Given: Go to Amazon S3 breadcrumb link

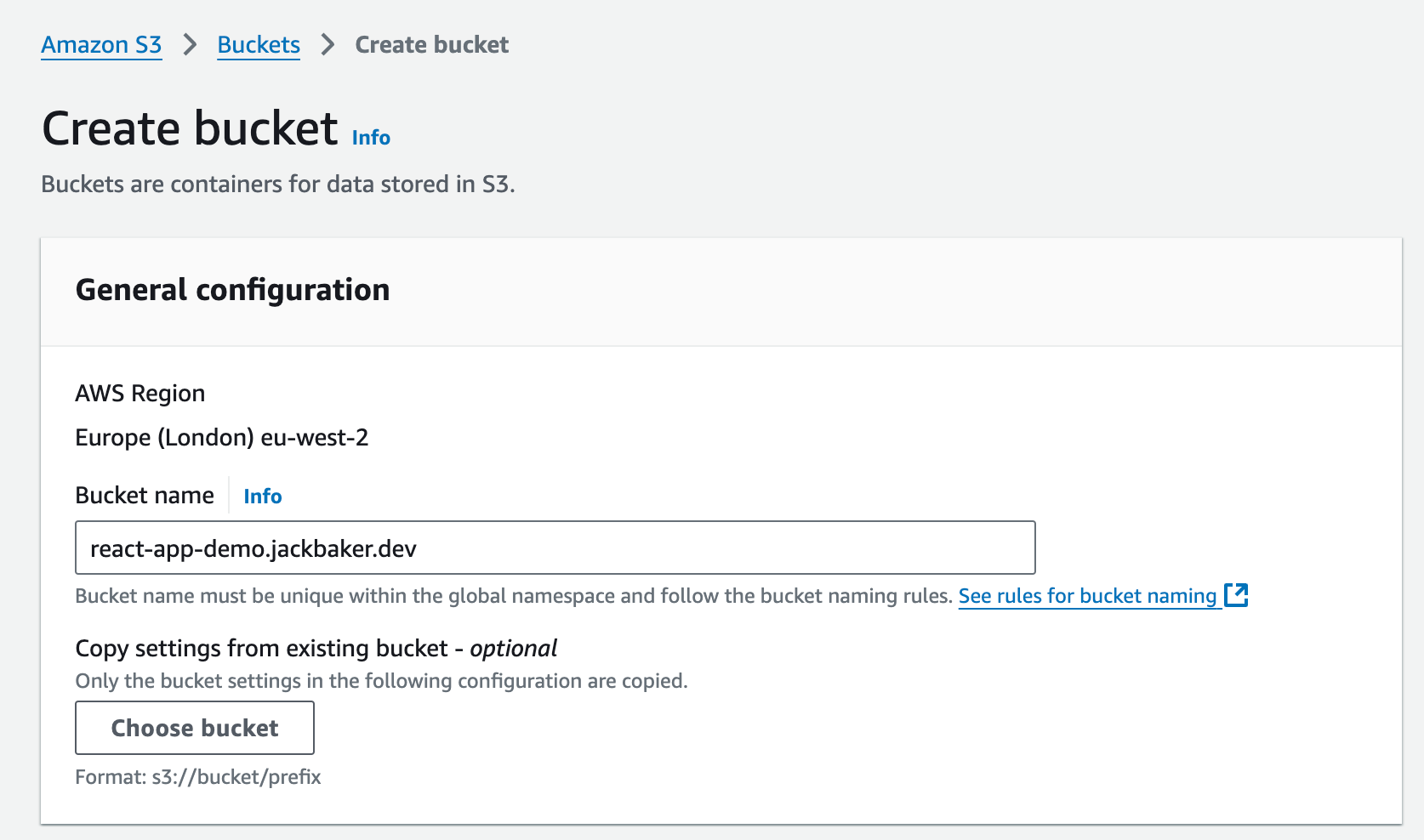Looking at the screenshot, I should pyautogui.click(x=101, y=44).
